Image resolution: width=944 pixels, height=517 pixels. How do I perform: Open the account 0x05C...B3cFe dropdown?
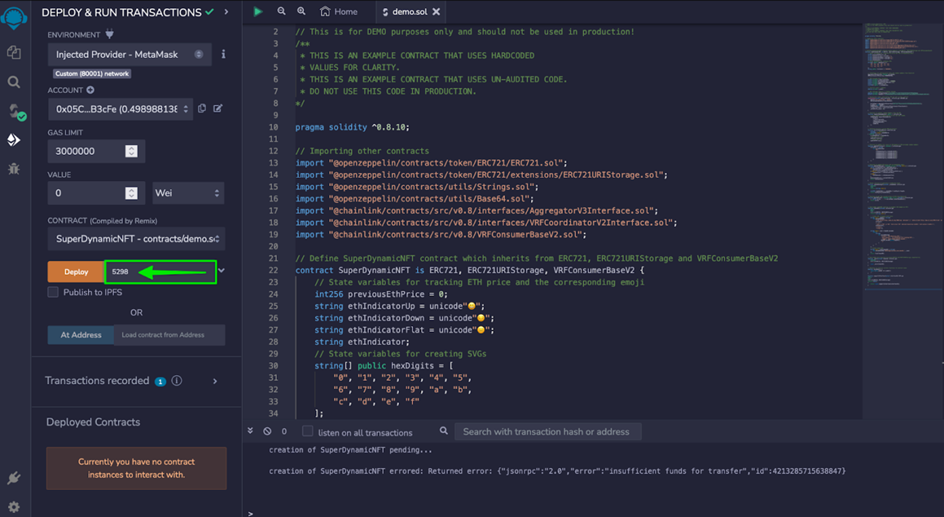(120, 109)
